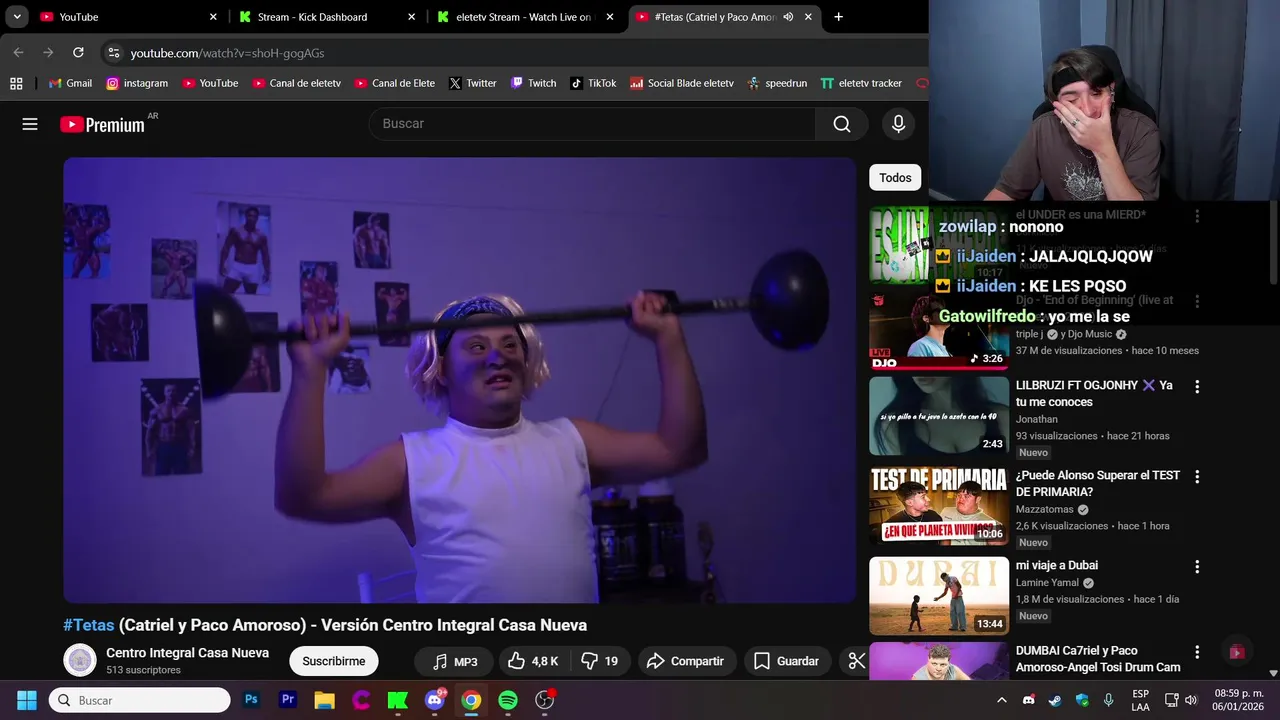Open the Social Blade eletetv bookmark

pyautogui.click(x=682, y=83)
